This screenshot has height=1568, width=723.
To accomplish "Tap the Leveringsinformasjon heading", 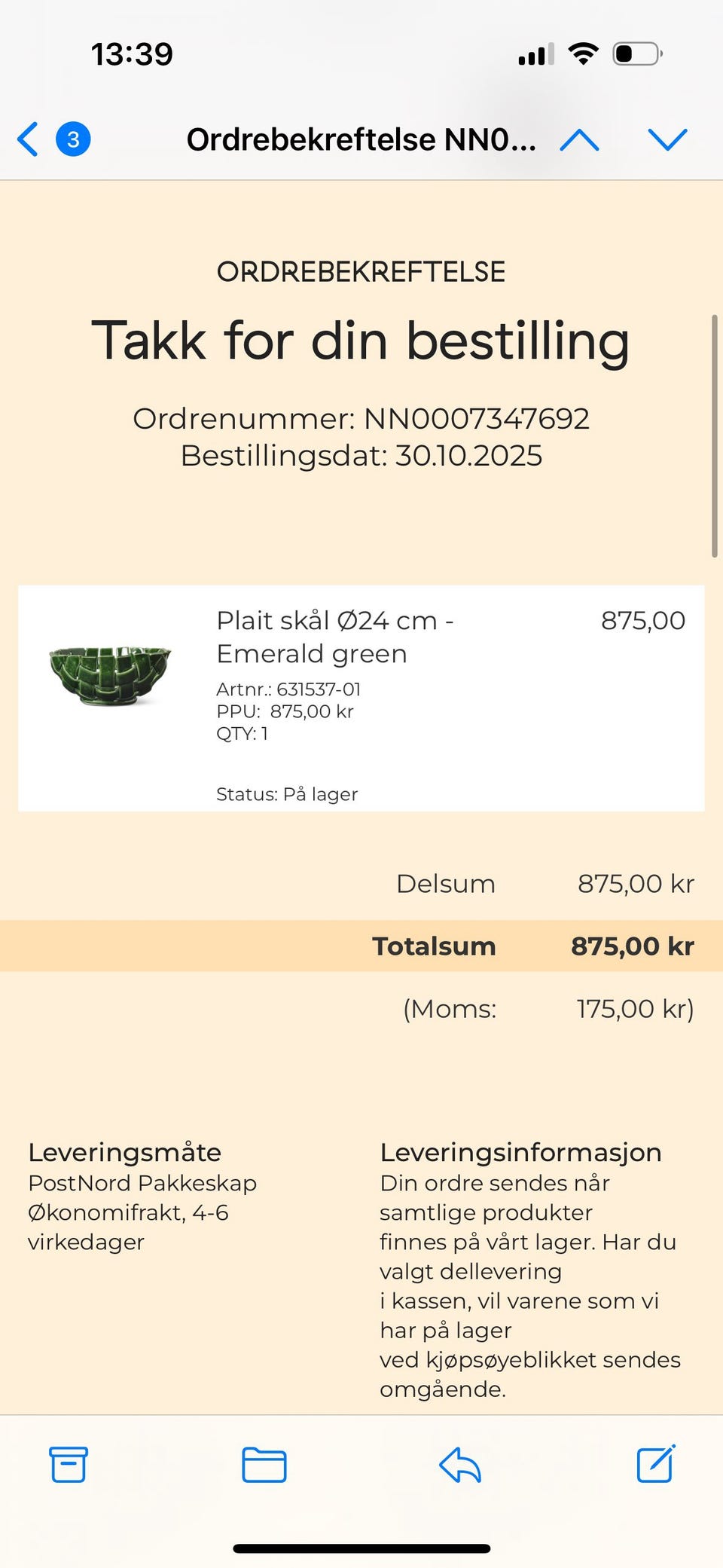I will pos(520,1152).
